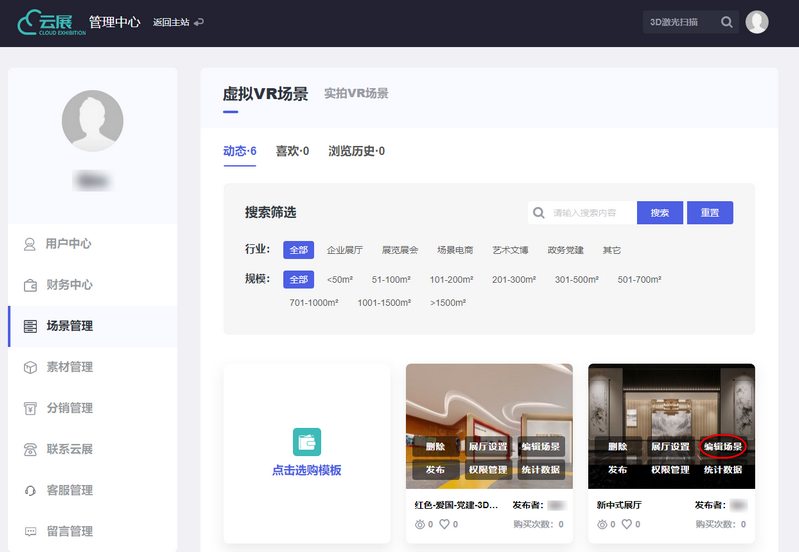
Task: Click the 重置 button to reset filters
Action: coord(710,213)
